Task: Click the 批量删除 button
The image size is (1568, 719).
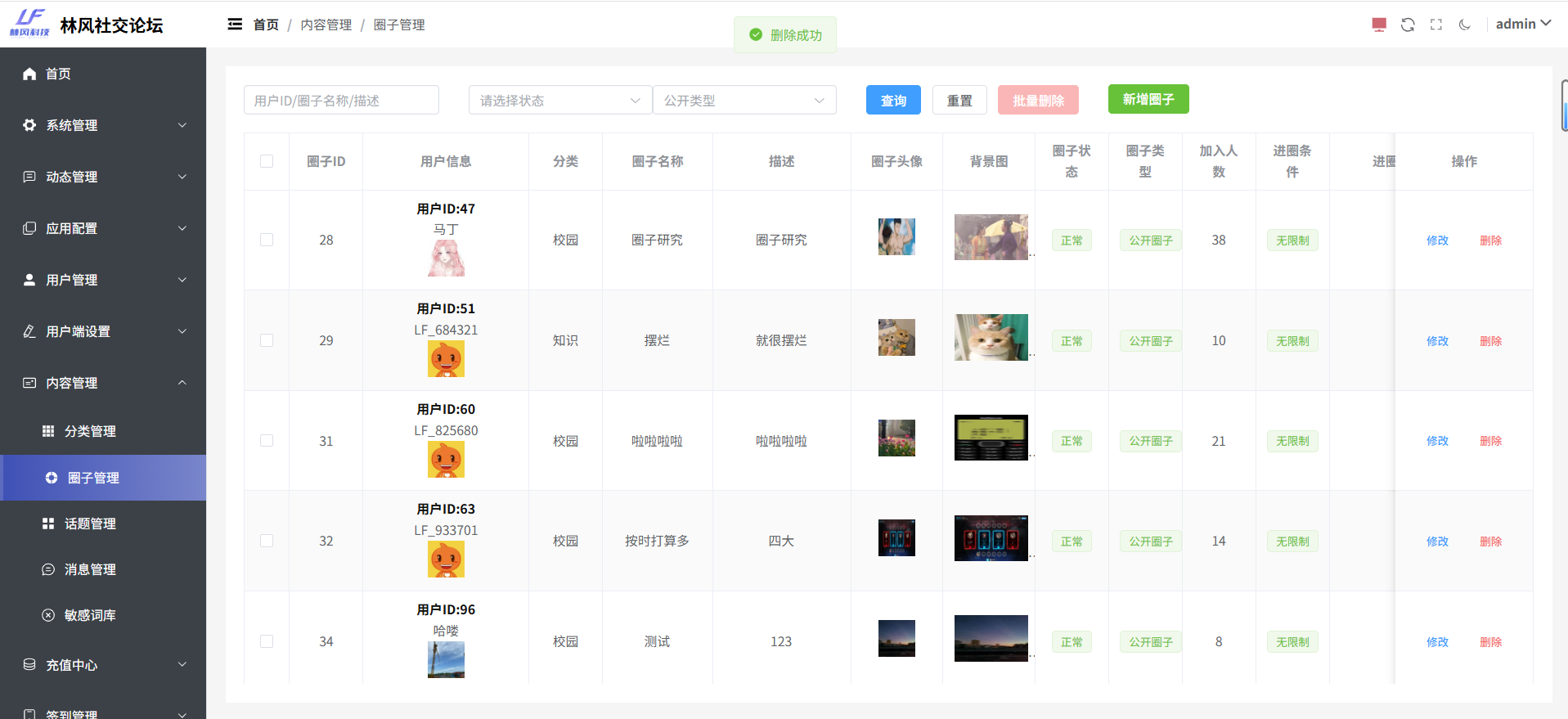Action: pos(1038,100)
